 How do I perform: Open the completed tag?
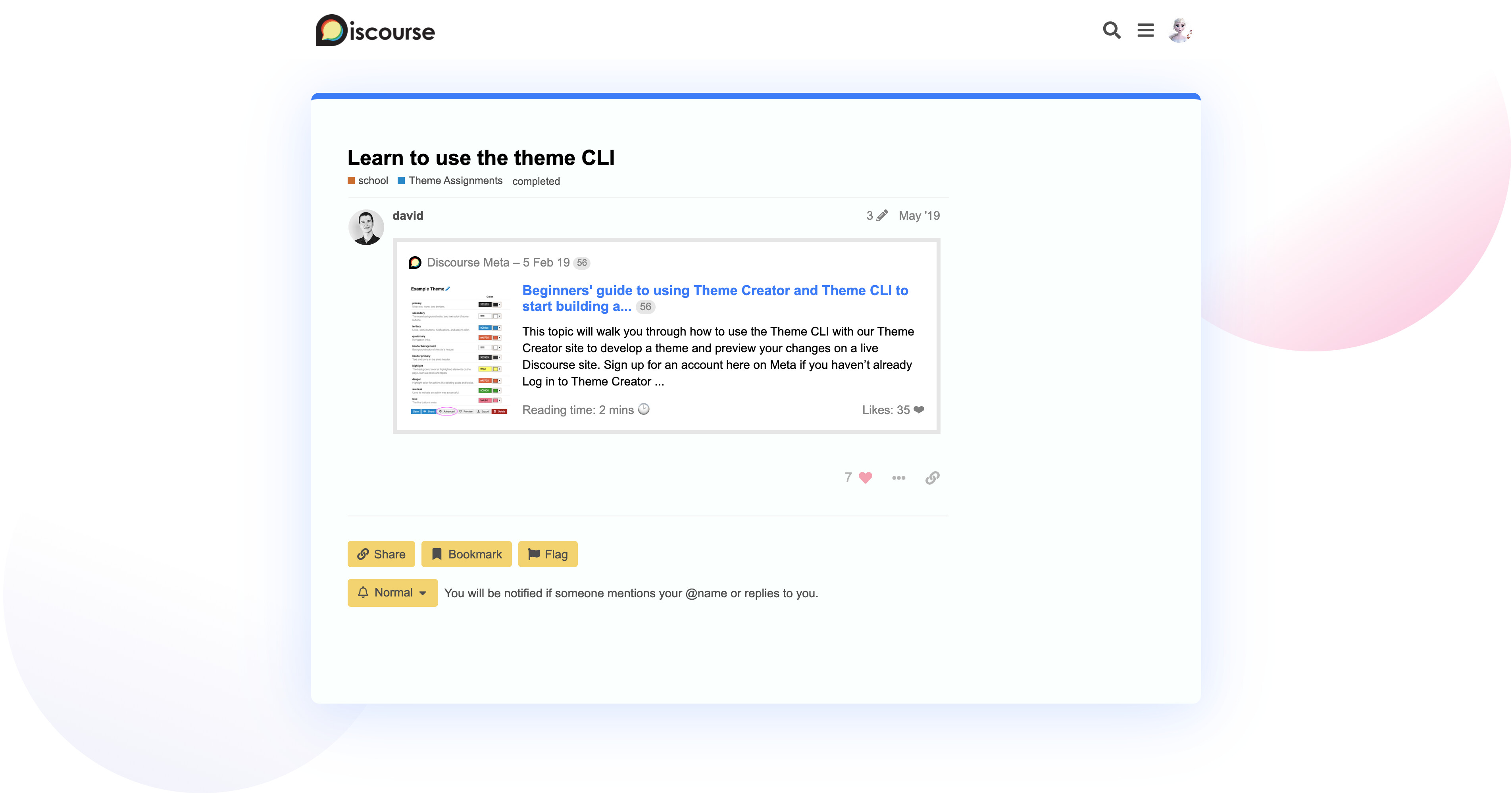[536, 181]
